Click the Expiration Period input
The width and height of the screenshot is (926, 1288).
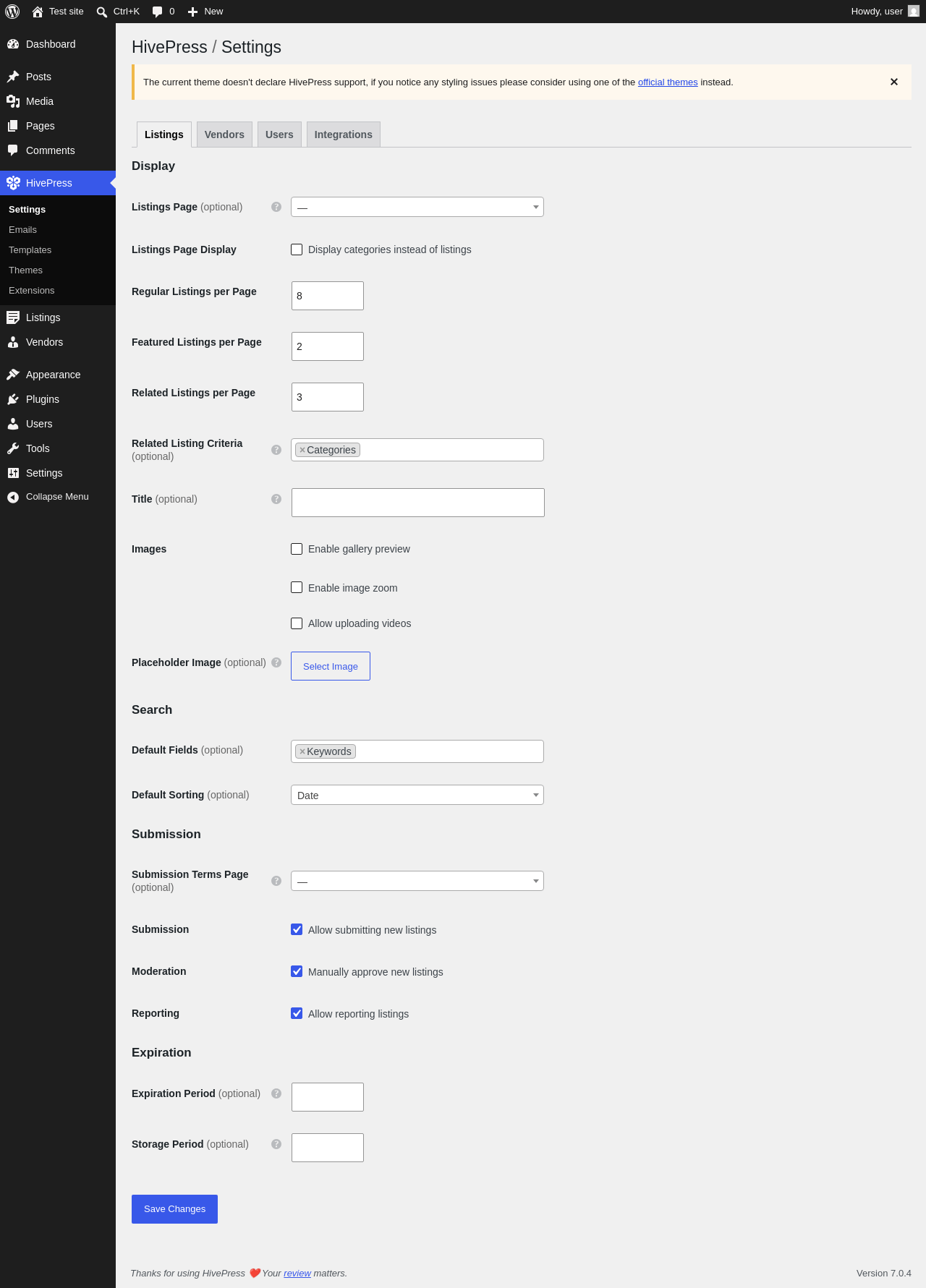[328, 1097]
